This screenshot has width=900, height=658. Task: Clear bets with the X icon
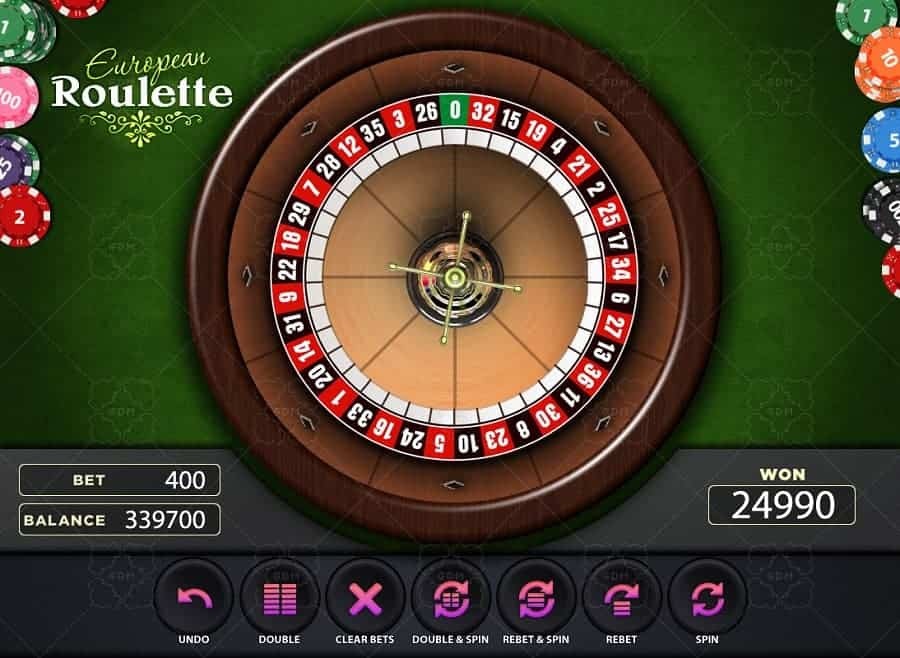pos(365,598)
